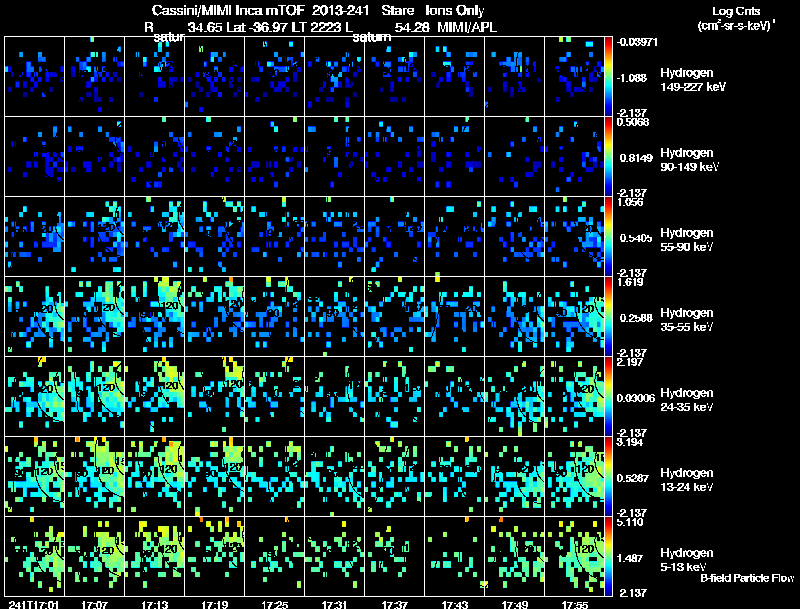Click the 17:55 time axis label

[574, 604]
